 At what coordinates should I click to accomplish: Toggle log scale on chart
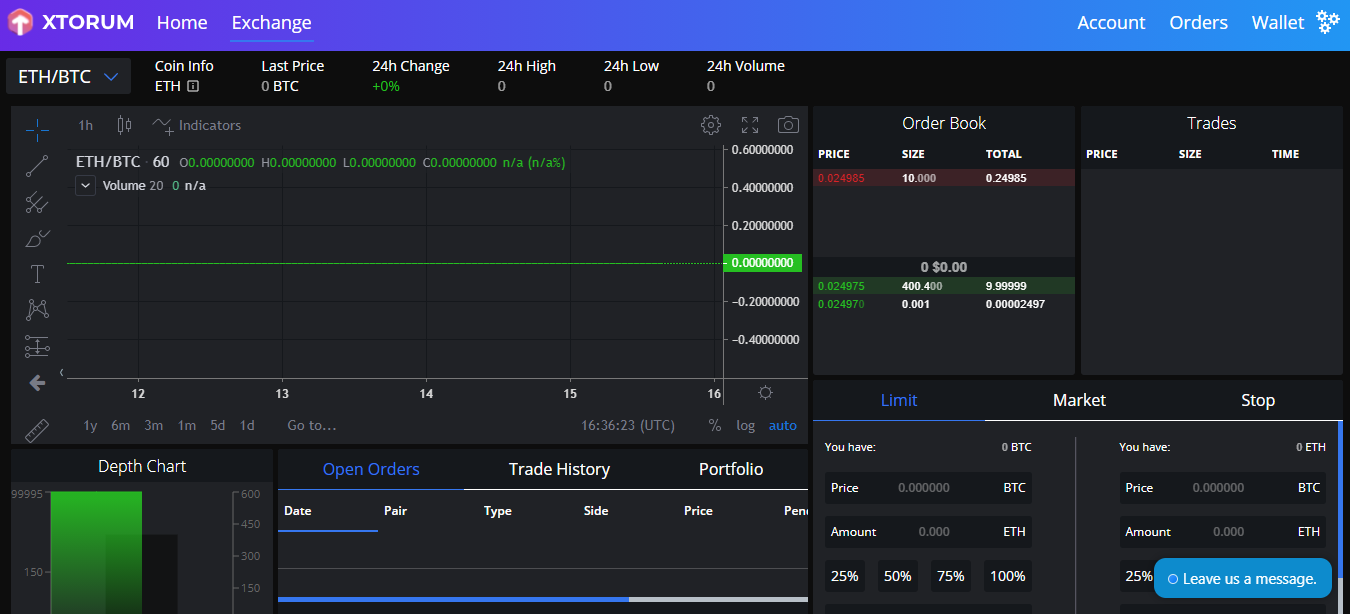[746, 425]
